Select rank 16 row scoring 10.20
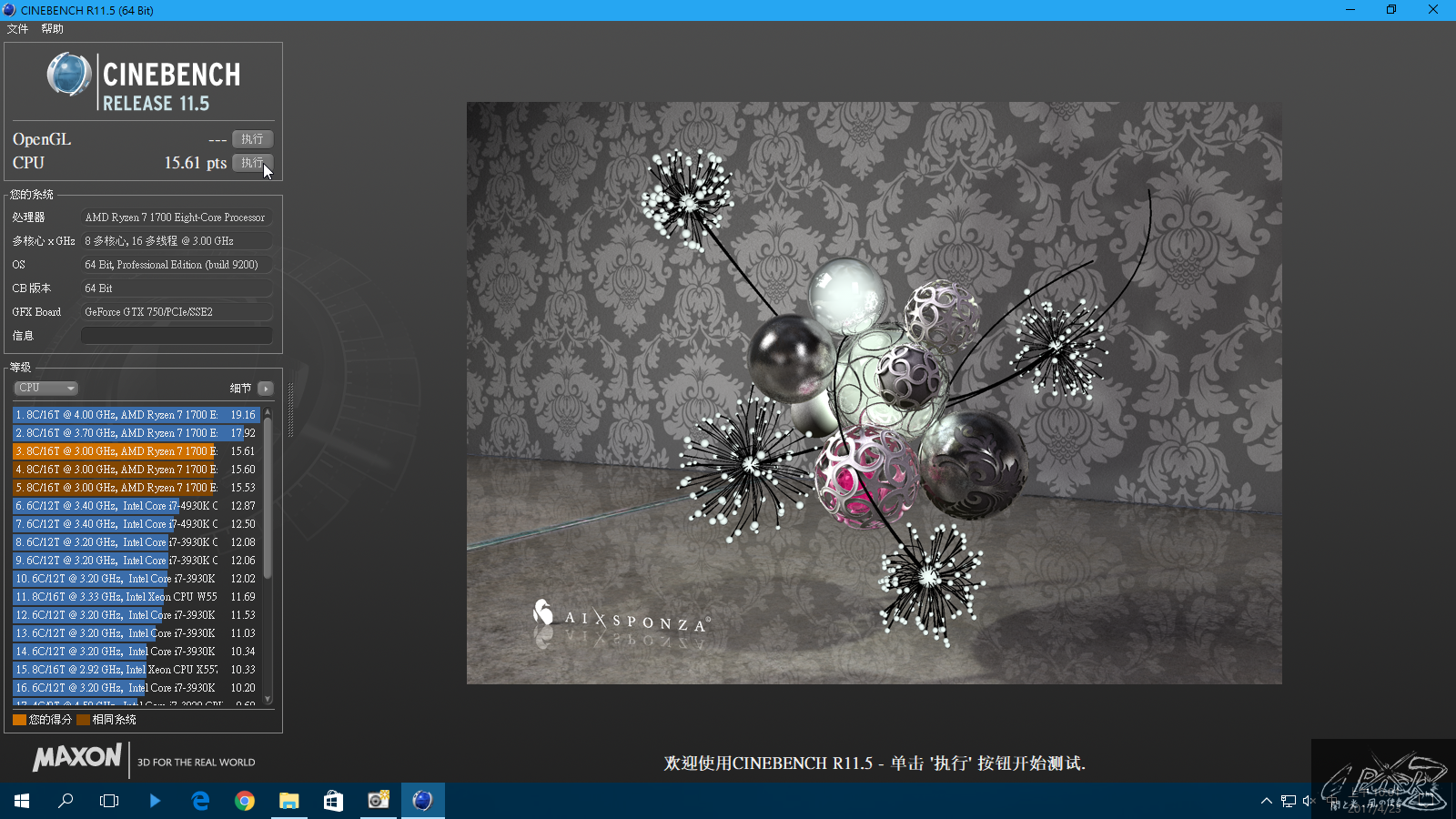1456x819 pixels. tap(136, 688)
